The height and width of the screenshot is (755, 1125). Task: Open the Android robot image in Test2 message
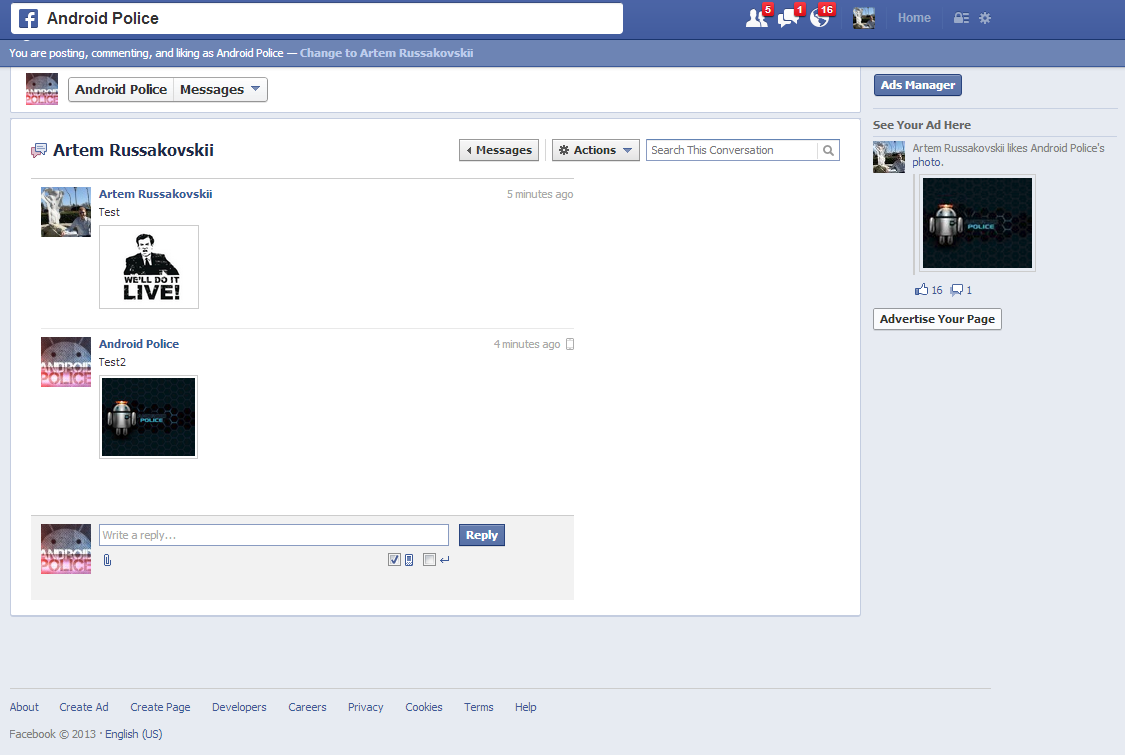coord(149,417)
